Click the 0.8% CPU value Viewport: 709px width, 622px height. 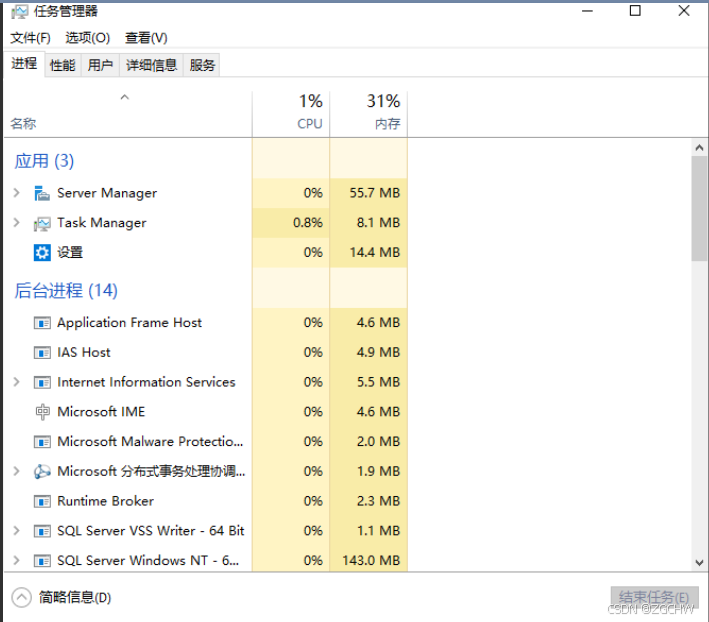click(x=308, y=222)
